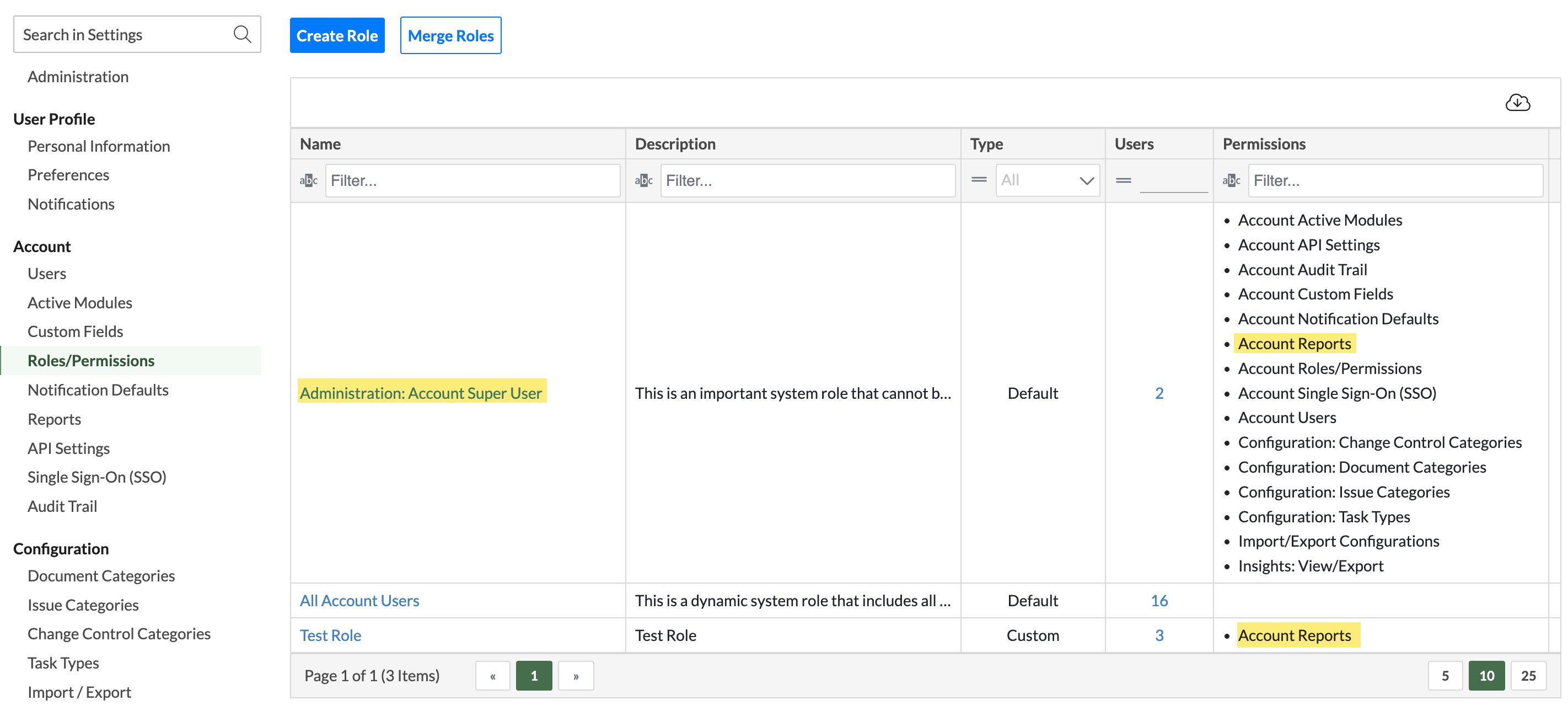Click Configuration: Task Types permission entry
This screenshot has height=727, width=1568.
click(1323, 516)
